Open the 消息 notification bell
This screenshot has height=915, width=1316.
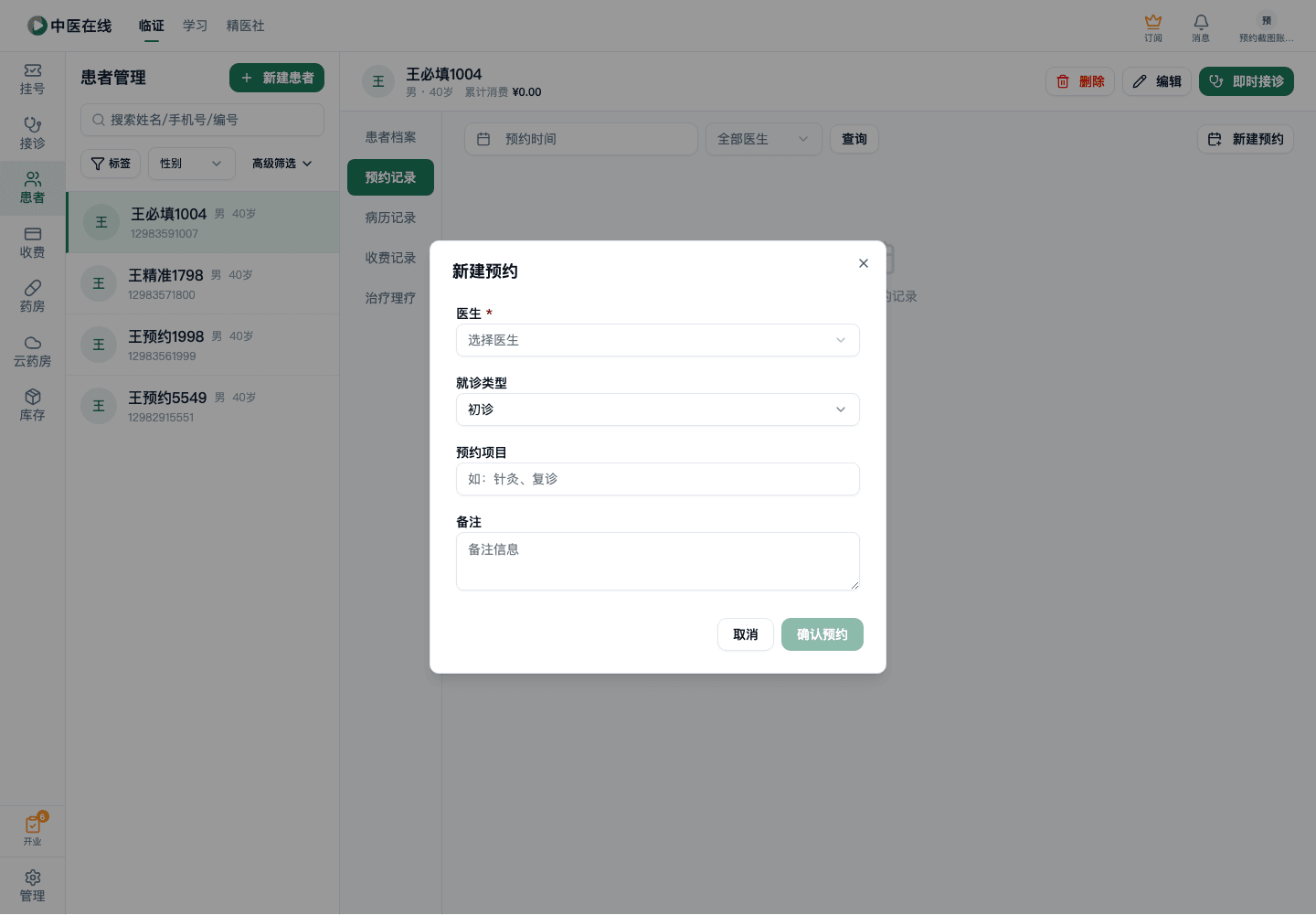(1201, 27)
